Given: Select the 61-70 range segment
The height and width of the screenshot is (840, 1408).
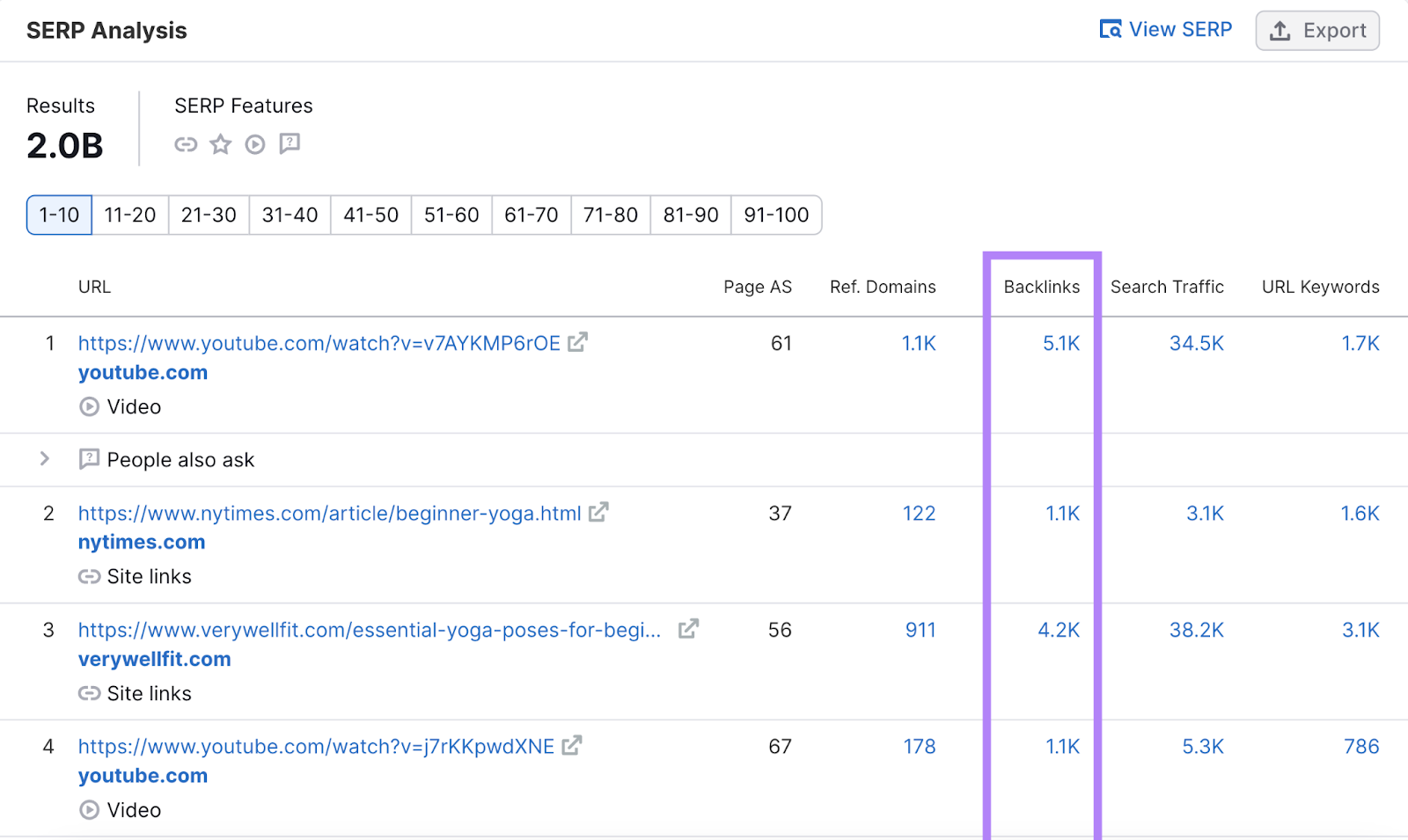Looking at the screenshot, I should coord(531,215).
